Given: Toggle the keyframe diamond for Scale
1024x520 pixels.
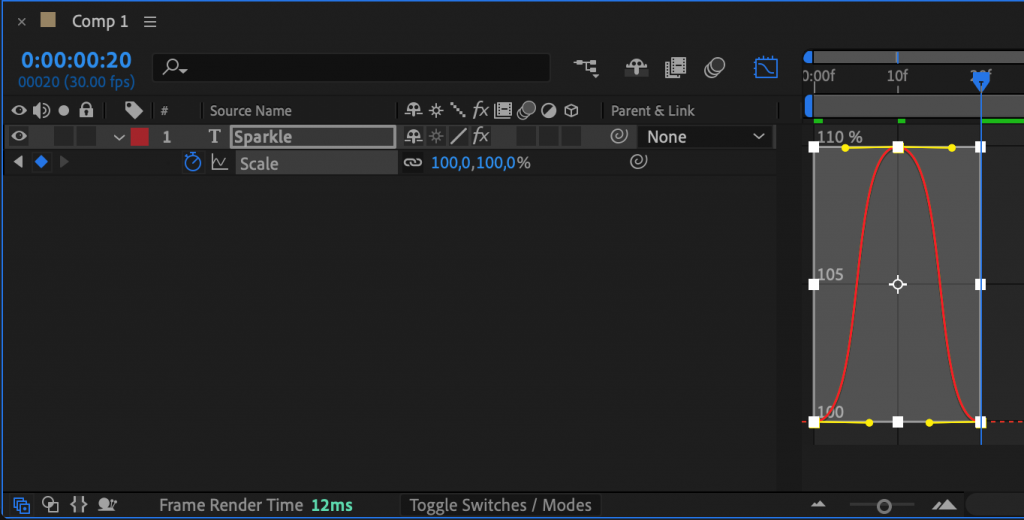Looking at the screenshot, I should (41, 162).
